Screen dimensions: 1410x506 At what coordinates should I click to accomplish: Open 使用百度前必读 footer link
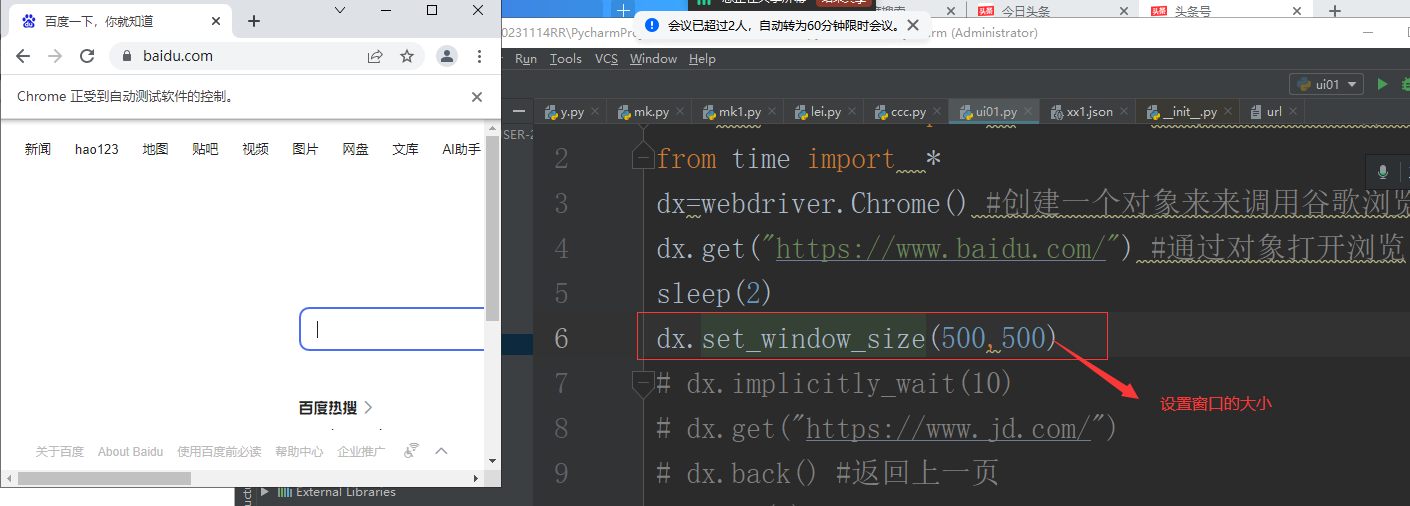pyautogui.click(x=219, y=452)
